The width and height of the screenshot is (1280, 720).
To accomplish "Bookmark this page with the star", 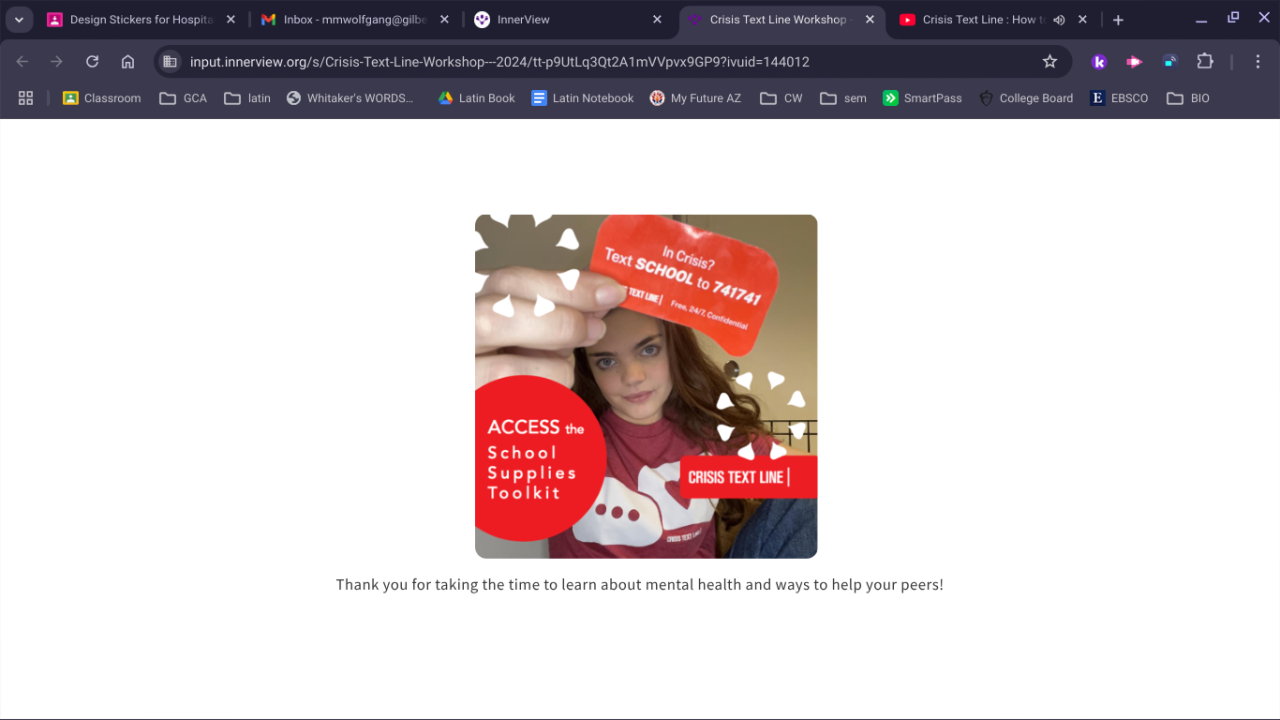I will [x=1050, y=62].
